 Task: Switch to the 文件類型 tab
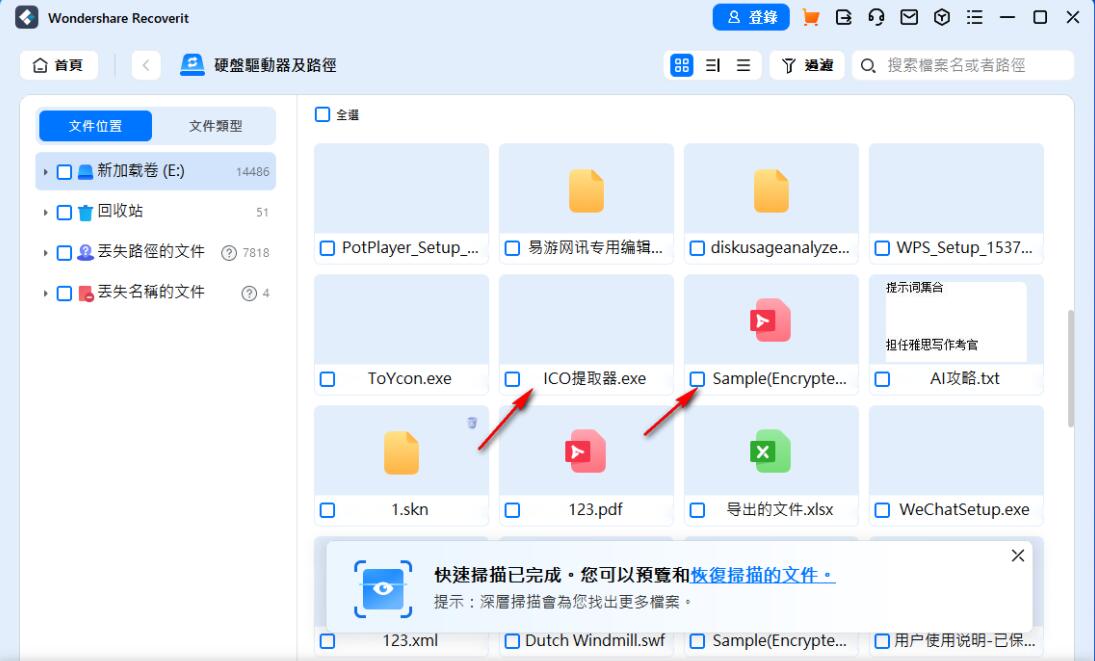click(x=214, y=125)
